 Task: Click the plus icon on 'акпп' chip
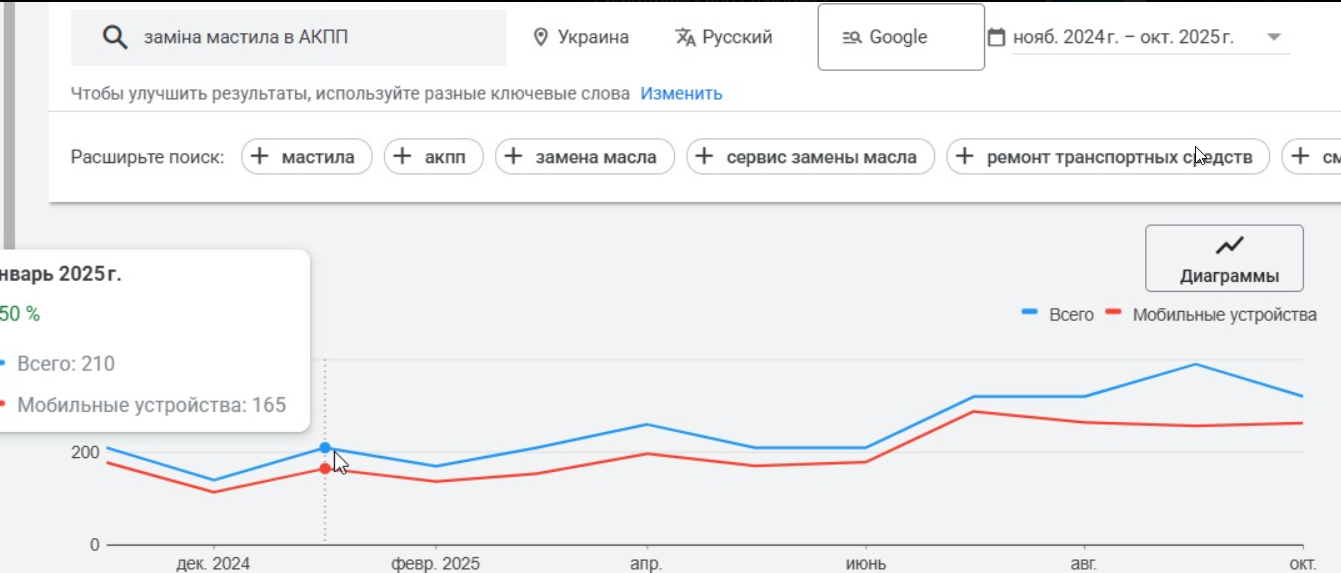402,157
